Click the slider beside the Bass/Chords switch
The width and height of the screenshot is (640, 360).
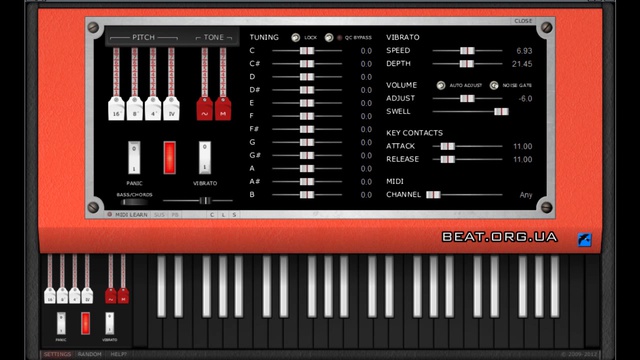point(198,200)
